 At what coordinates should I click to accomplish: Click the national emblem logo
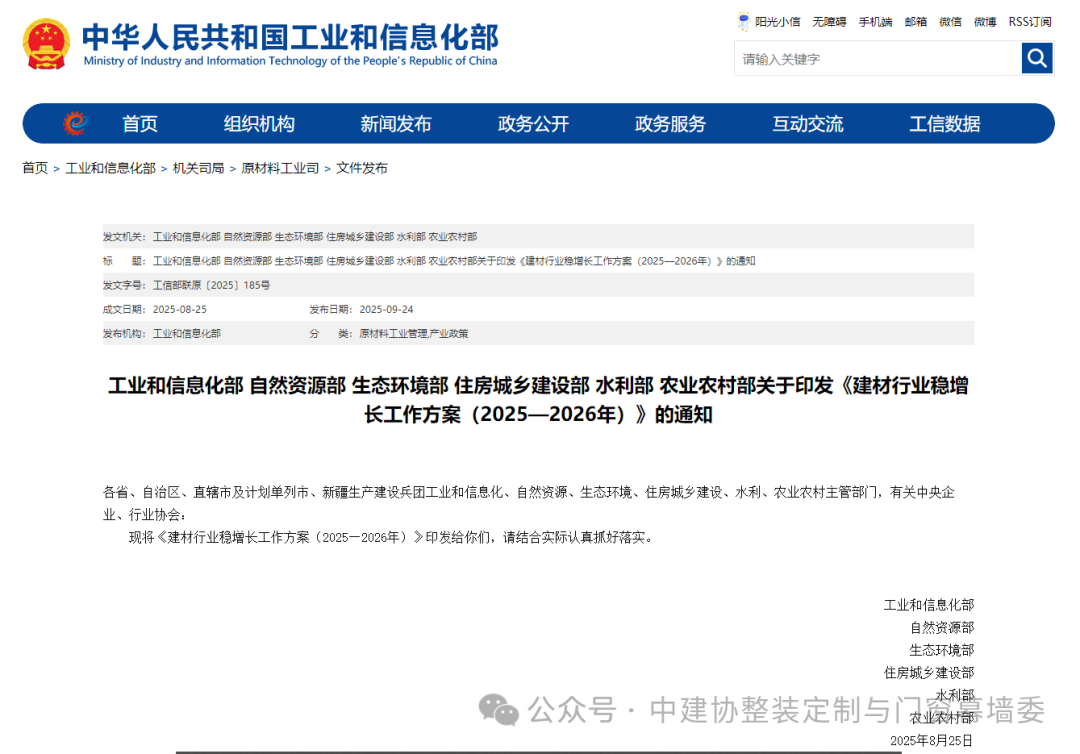coord(46,44)
